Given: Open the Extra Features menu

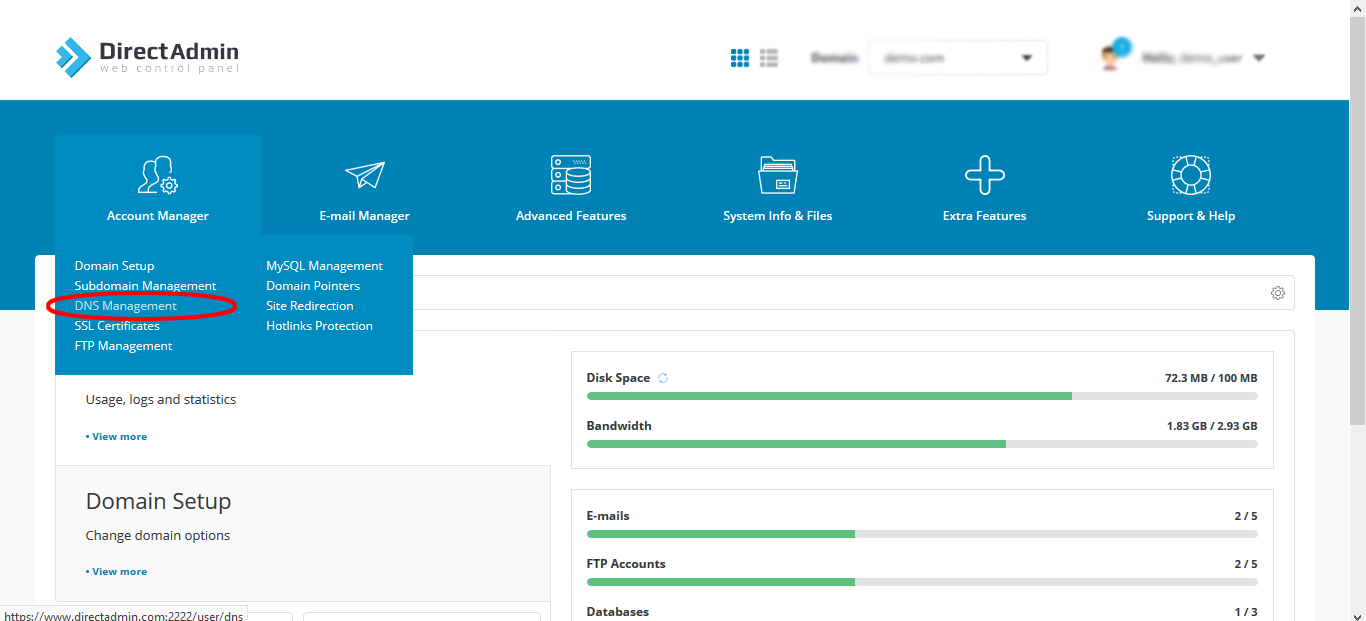Looking at the screenshot, I should click(x=985, y=186).
